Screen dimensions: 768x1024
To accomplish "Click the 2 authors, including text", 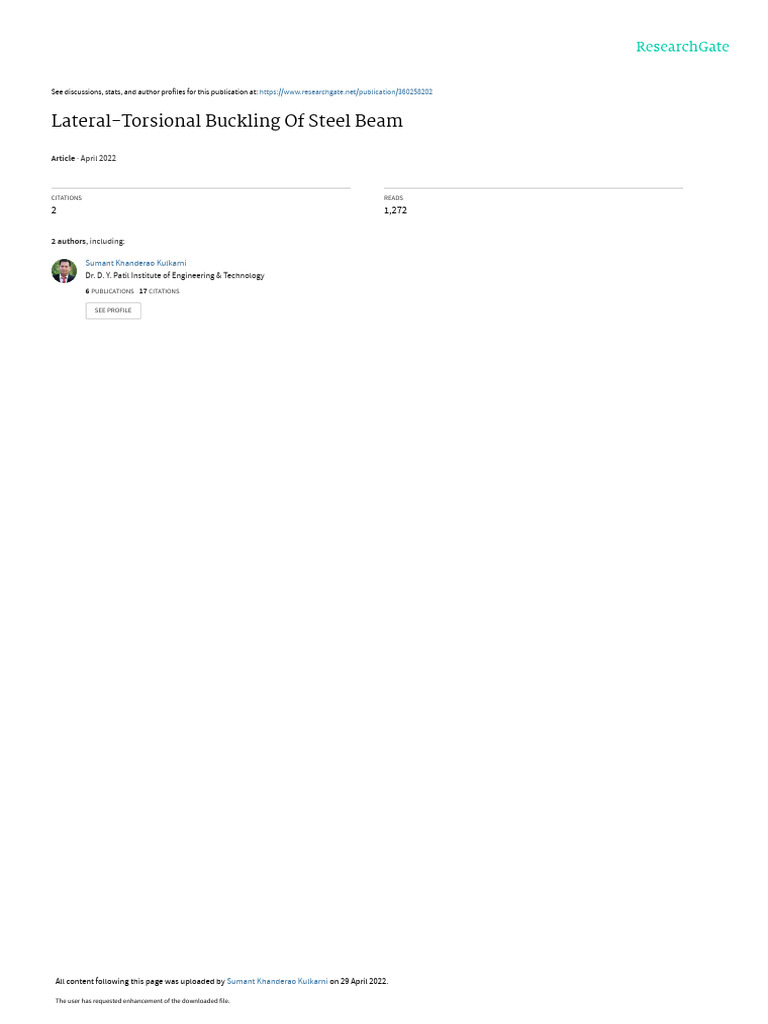I will click(x=88, y=242).
